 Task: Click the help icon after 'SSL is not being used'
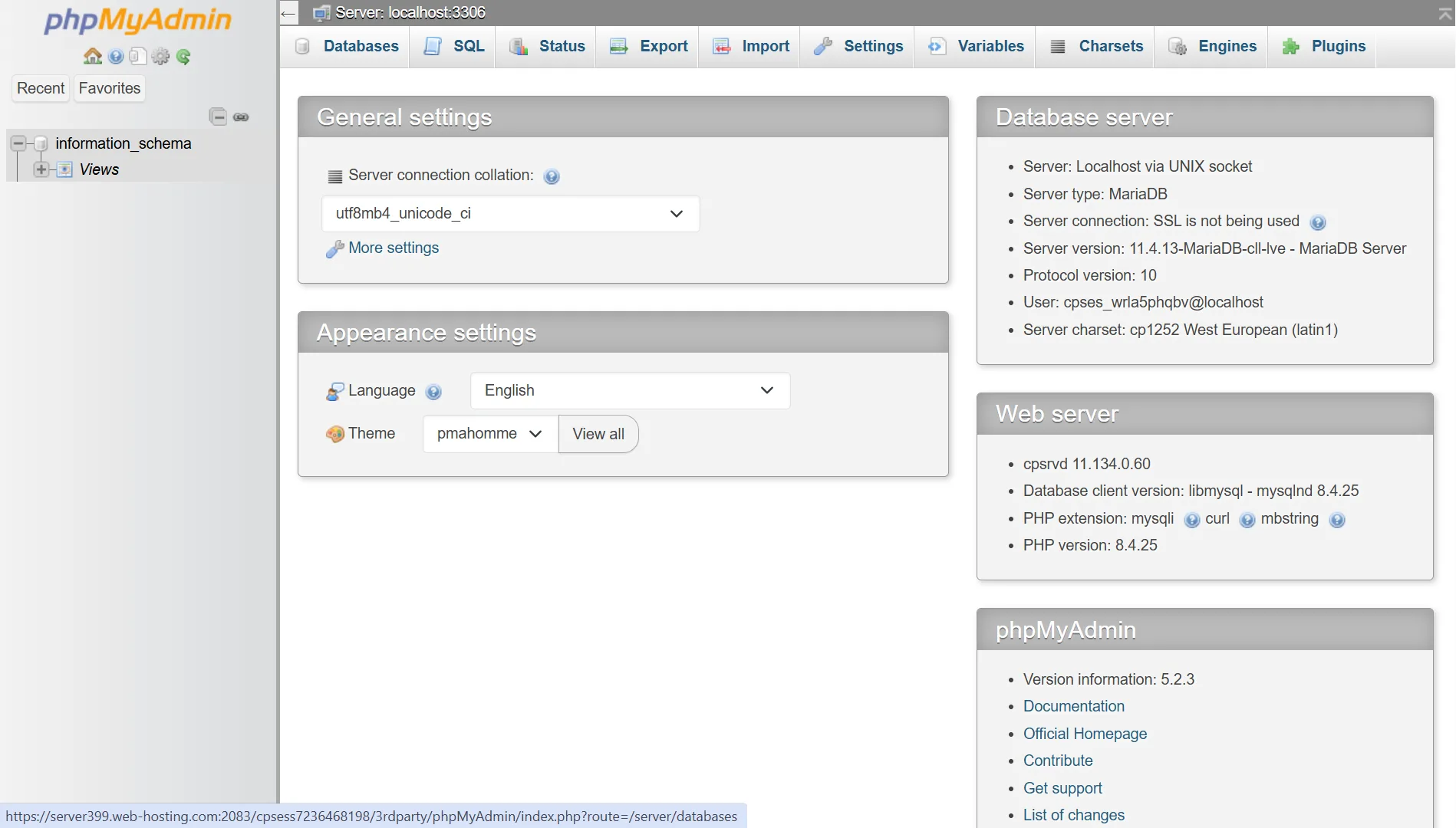pos(1318,222)
